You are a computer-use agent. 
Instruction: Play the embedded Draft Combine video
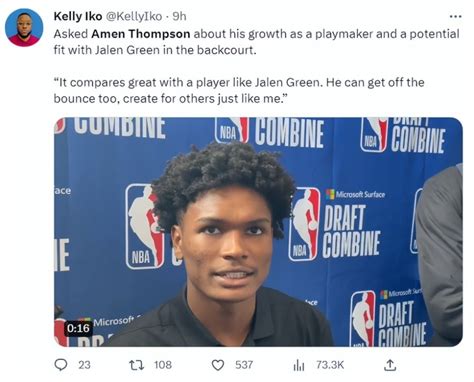click(x=258, y=232)
